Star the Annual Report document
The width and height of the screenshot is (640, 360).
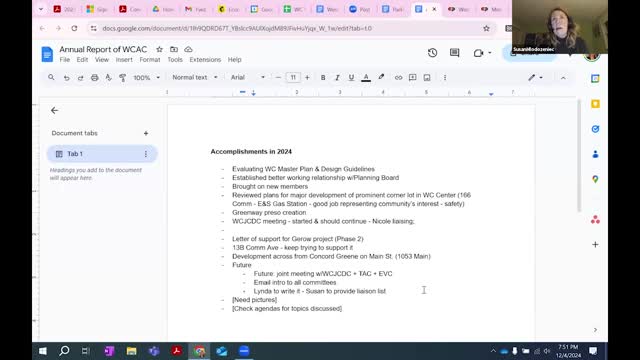[x=159, y=49]
